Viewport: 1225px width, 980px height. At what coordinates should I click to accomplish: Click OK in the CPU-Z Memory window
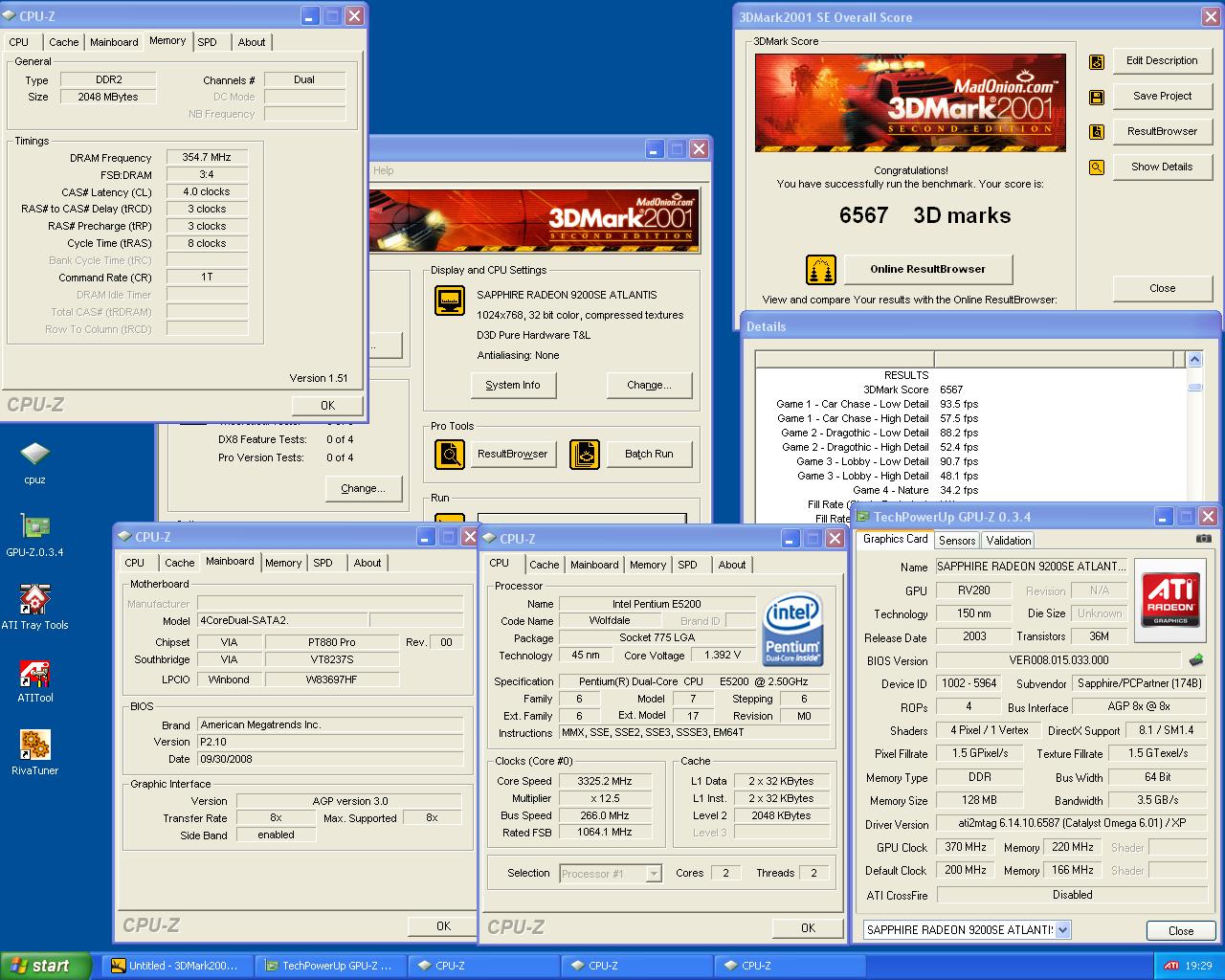(x=327, y=406)
